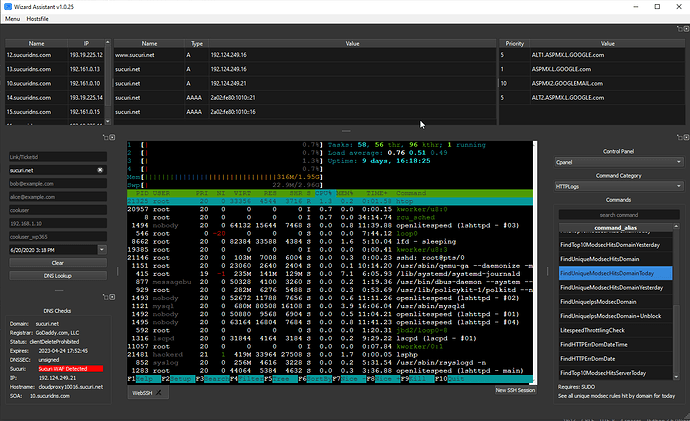Float the DNS records panel at top right
The height and width of the screenshot is (421, 690).
click(679, 29)
